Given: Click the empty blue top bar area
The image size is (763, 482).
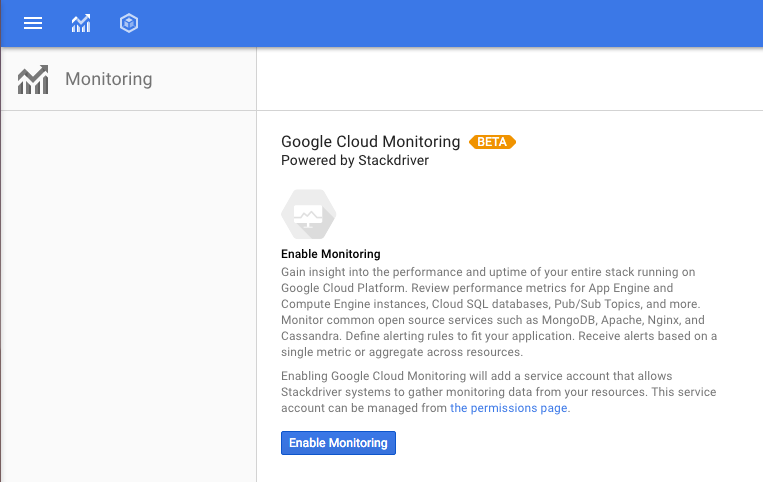Looking at the screenshot, I should click(x=450, y=23).
